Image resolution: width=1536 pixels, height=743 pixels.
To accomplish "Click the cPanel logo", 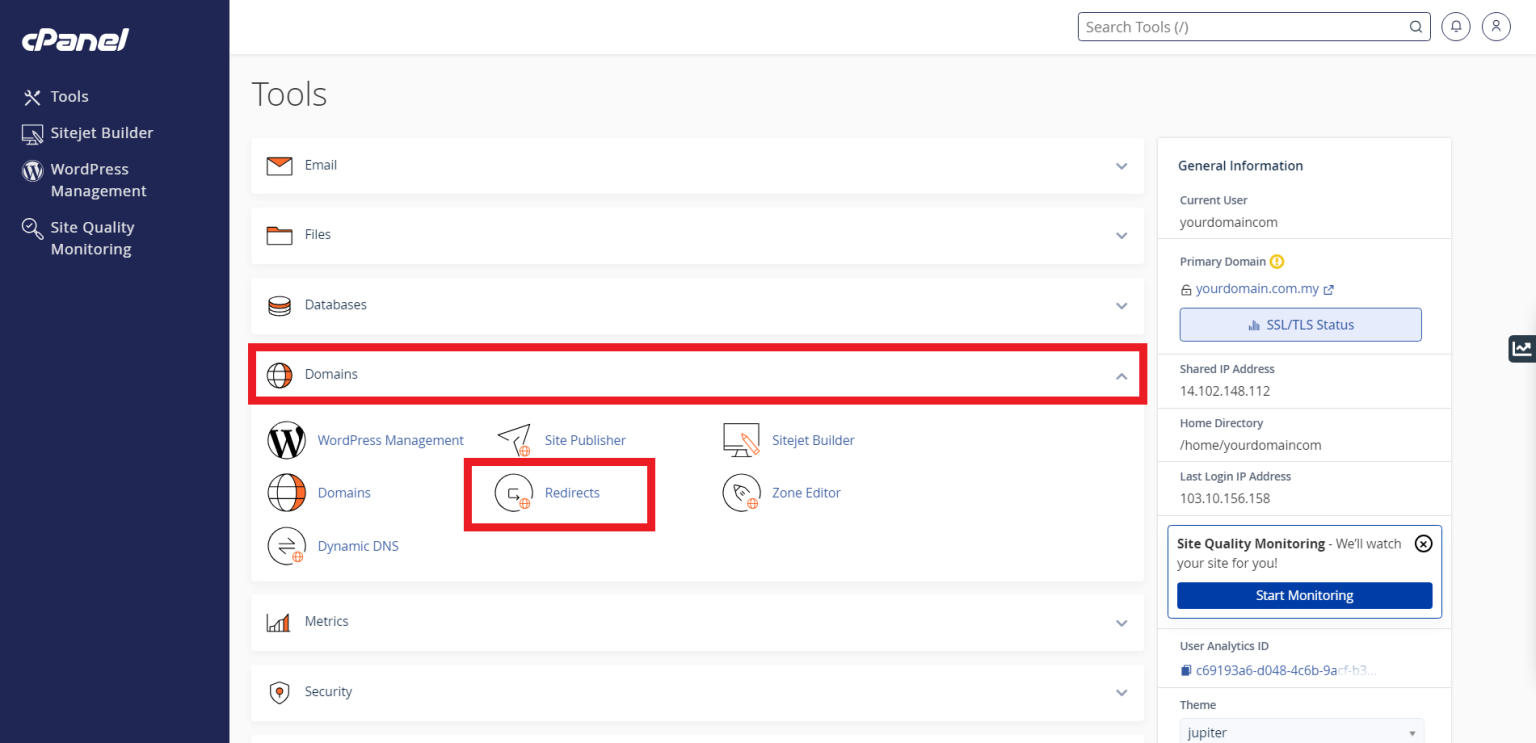I will tap(74, 39).
